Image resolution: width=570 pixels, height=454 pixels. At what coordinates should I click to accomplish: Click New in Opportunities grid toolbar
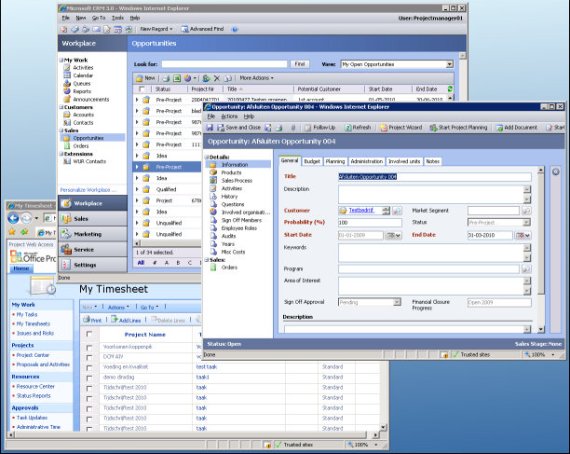point(145,78)
